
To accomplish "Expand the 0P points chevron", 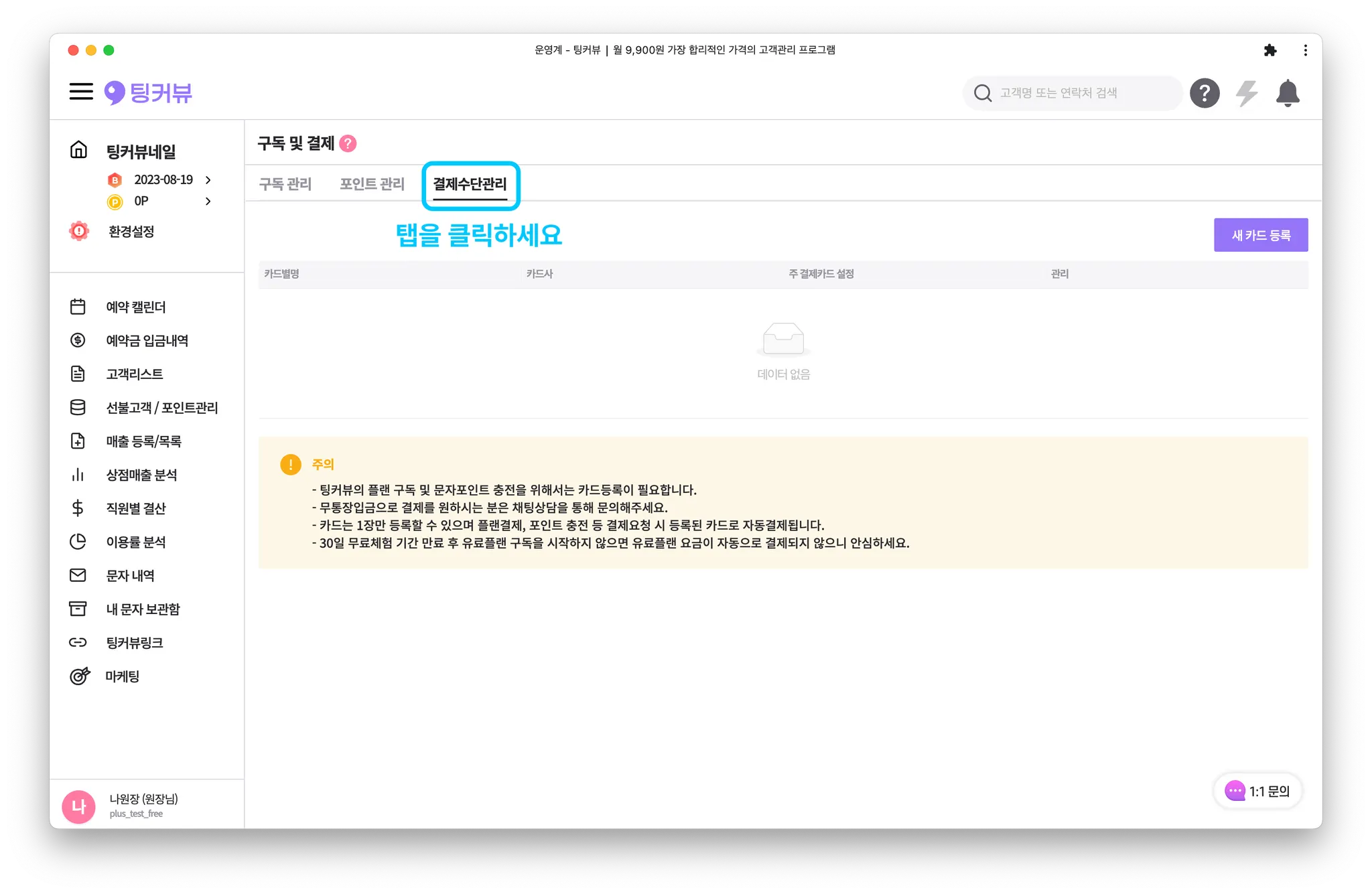I will coord(208,201).
